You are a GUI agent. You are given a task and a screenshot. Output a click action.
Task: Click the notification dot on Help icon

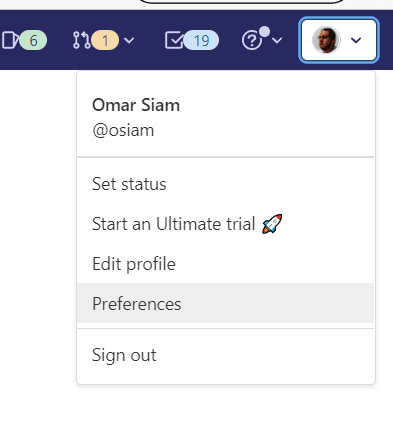(264, 32)
